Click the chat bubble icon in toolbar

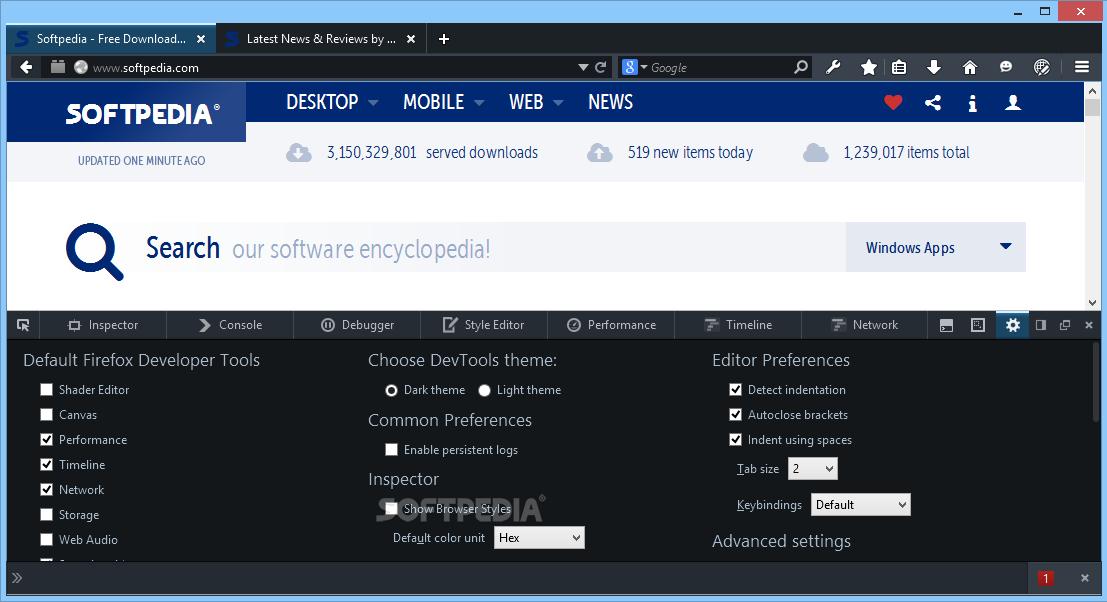coord(1006,67)
